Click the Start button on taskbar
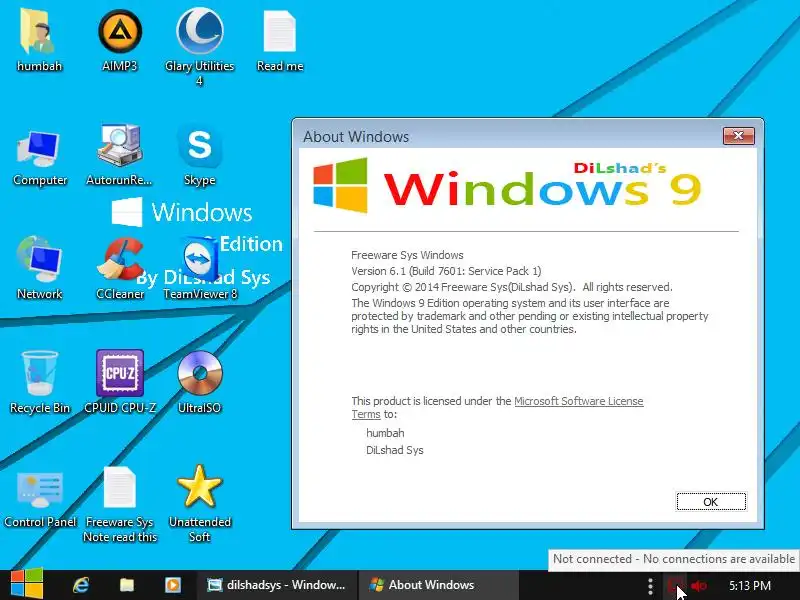The width and height of the screenshot is (800, 600). point(27,585)
